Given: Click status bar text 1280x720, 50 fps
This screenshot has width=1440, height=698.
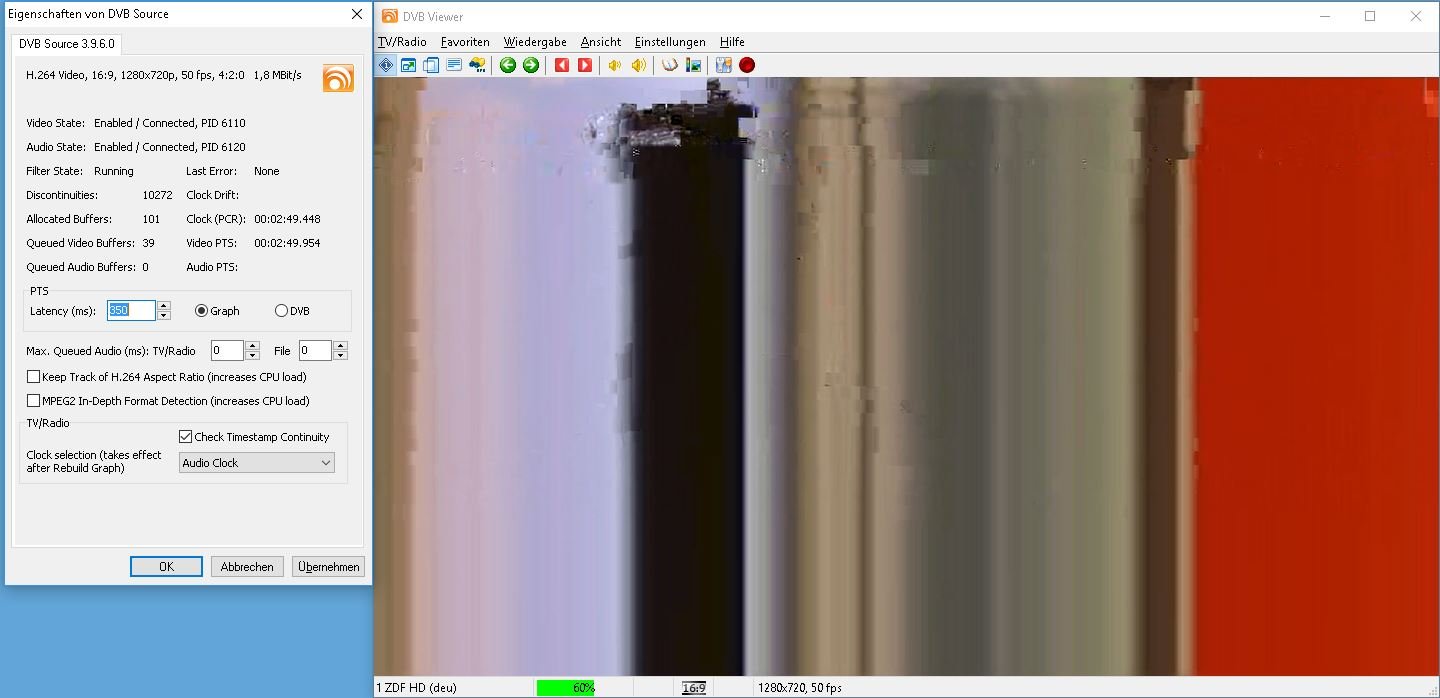Looking at the screenshot, I should (799, 688).
